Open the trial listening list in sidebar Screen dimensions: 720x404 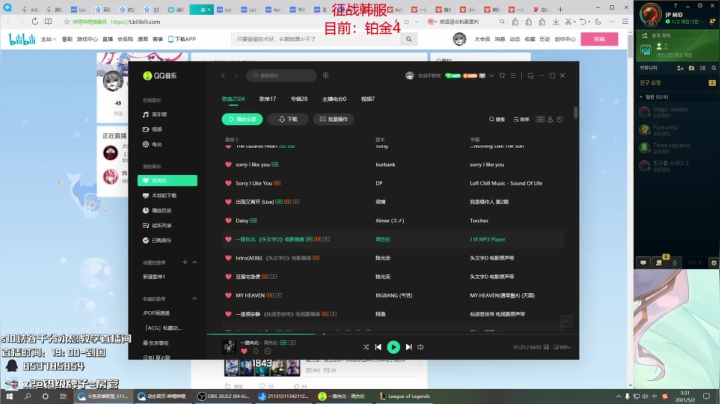click(x=157, y=225)
